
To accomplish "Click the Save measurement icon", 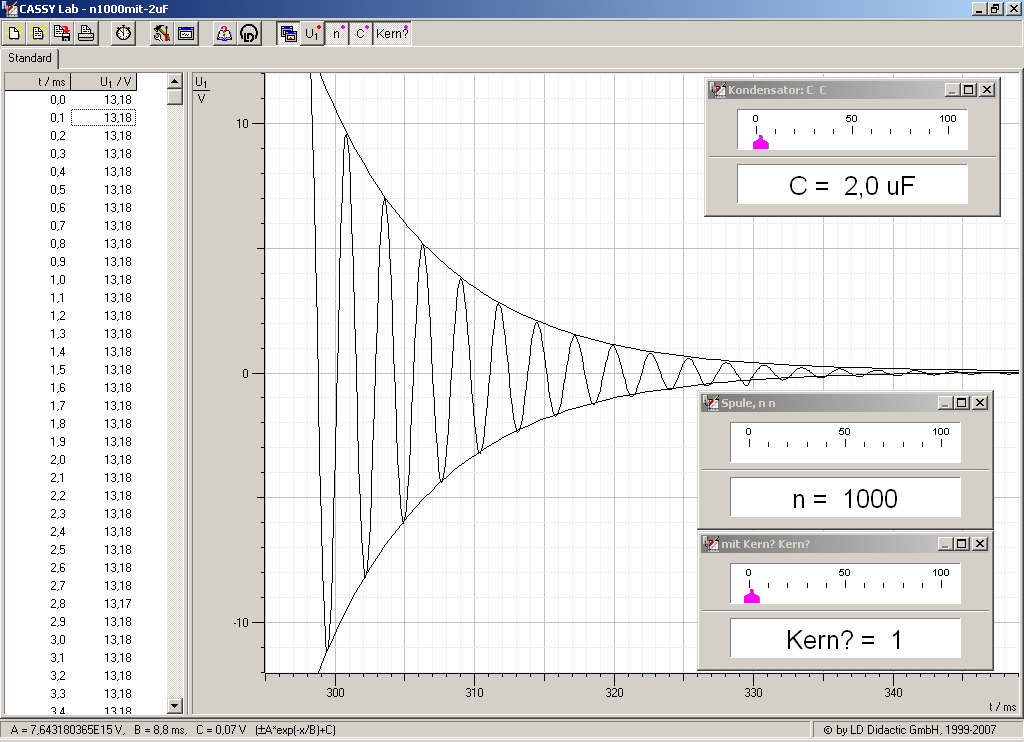I will coord(62,33).
